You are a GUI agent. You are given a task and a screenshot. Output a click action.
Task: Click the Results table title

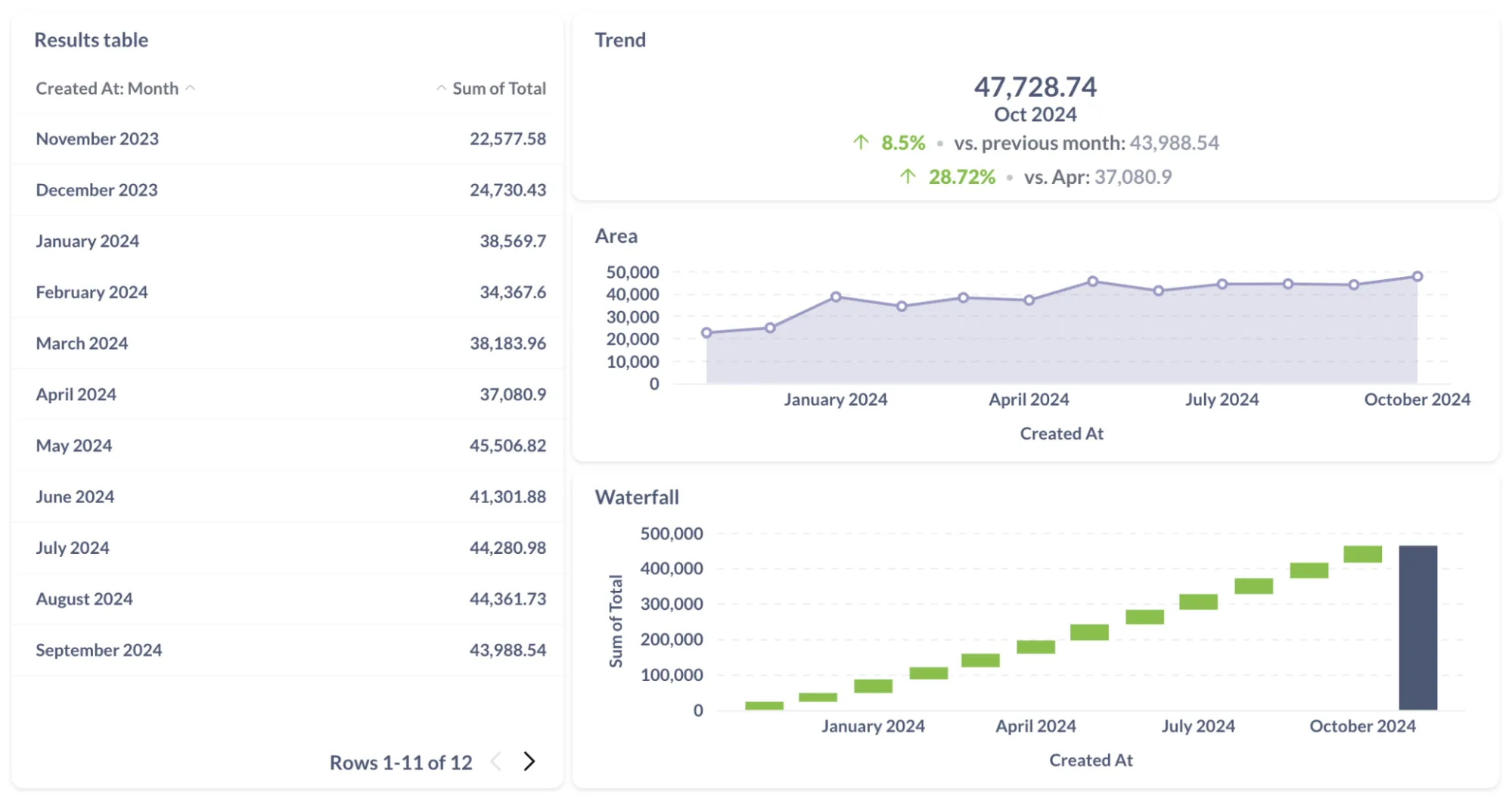(x=91, y=40)
